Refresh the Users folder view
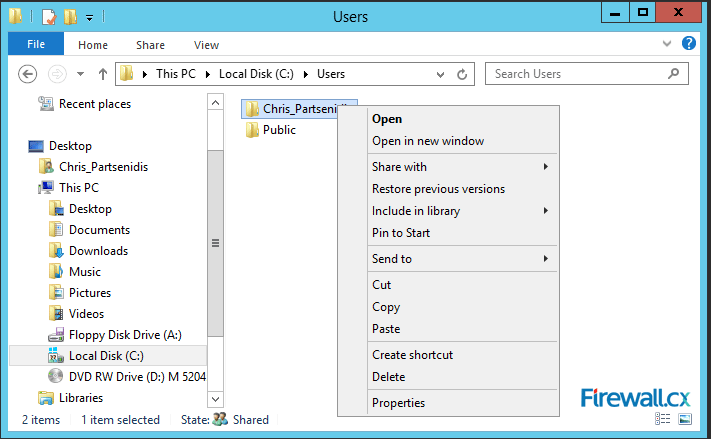The image size is (711, 439). [x=462, y=74]
